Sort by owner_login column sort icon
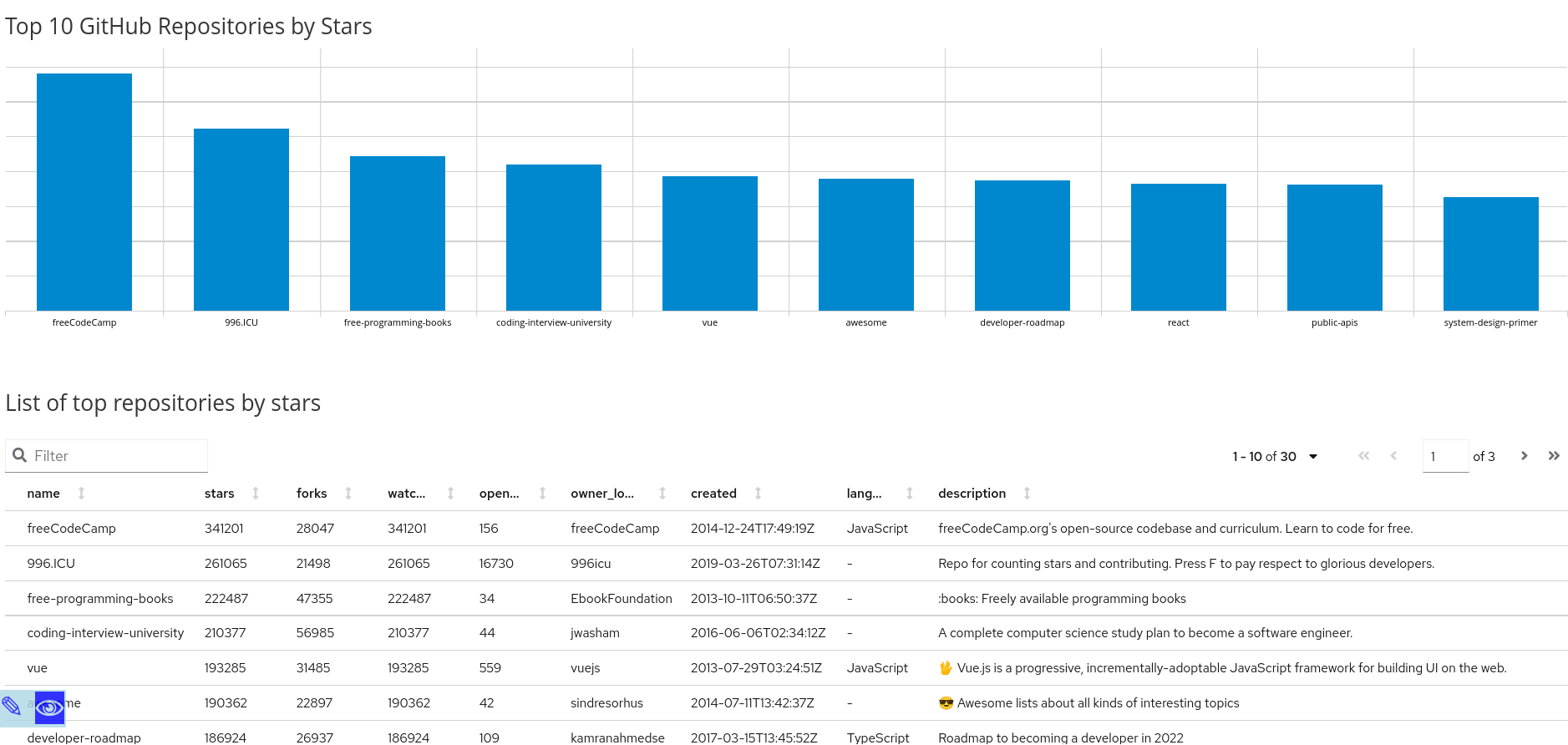 pos(662,494)
